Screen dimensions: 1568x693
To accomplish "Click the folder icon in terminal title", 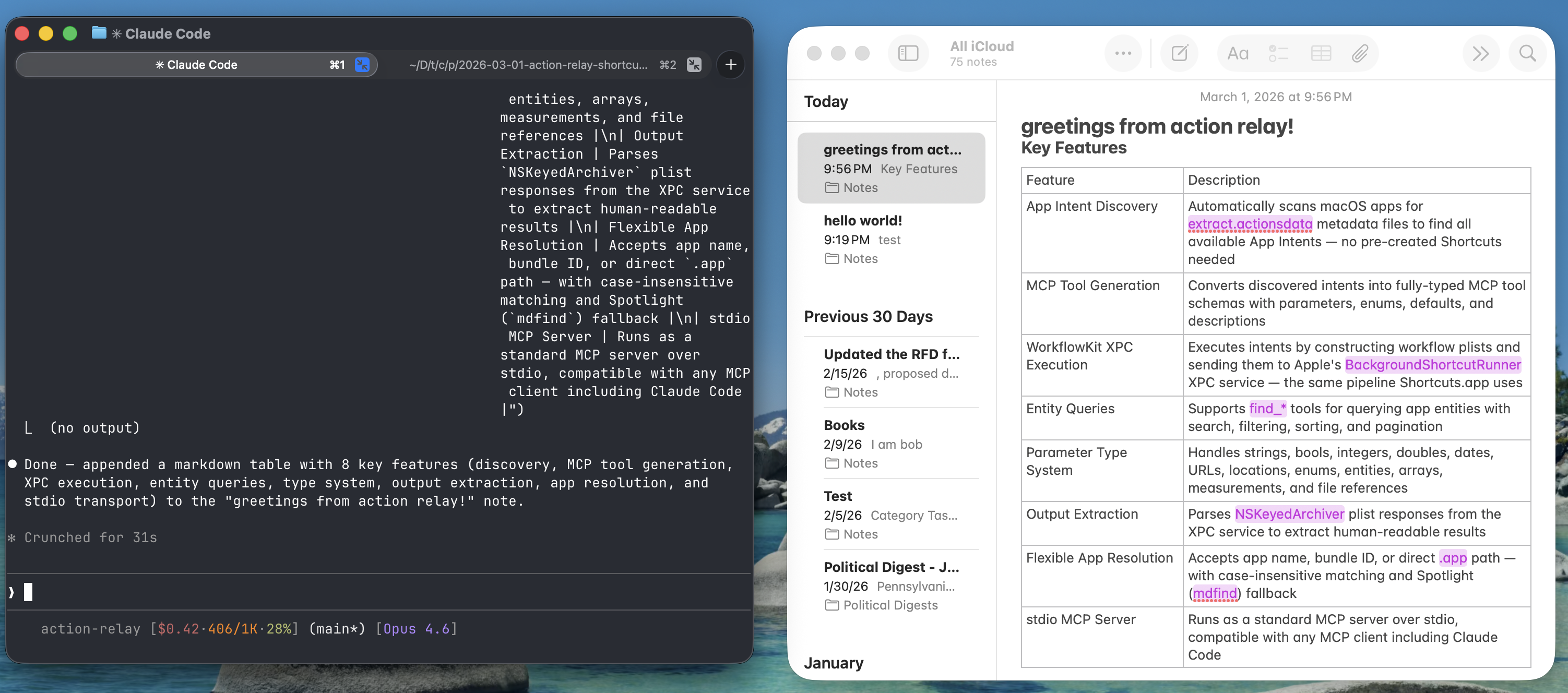I will tap(99, 33).
